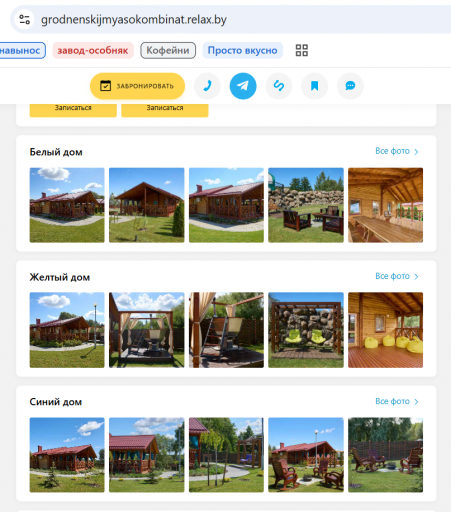The height and width of the screenshot is (512, 451).
Task: Open Желтый дом photo with yellow bean bags
Action: (x=386, y=330)
